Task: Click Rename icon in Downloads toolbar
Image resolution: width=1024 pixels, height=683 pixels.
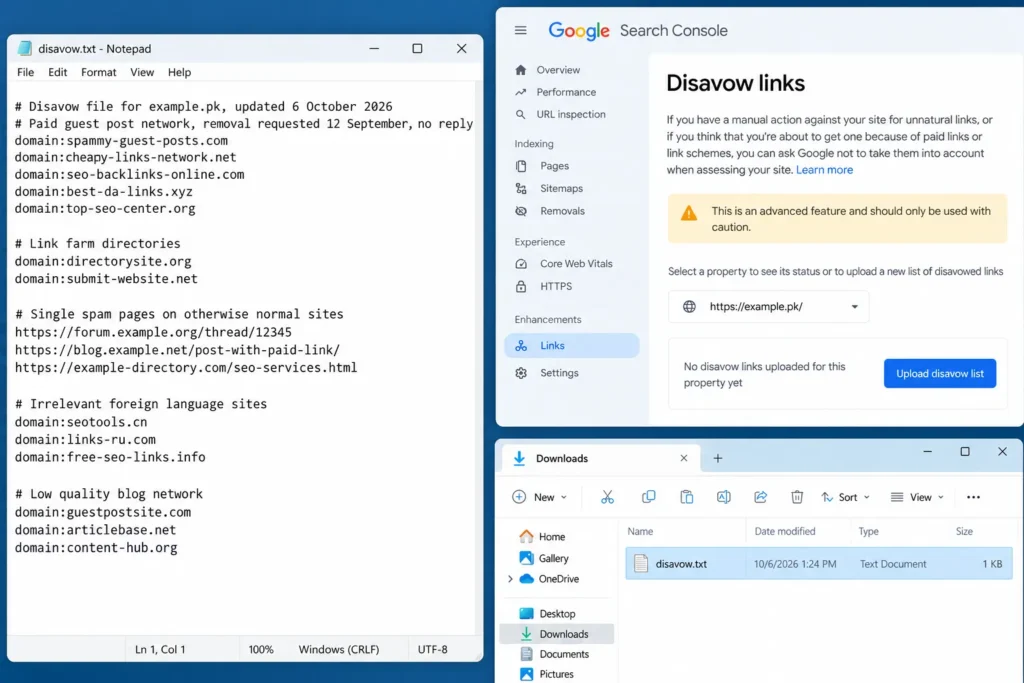Action: pyautogui.click(x=724, y=497)
